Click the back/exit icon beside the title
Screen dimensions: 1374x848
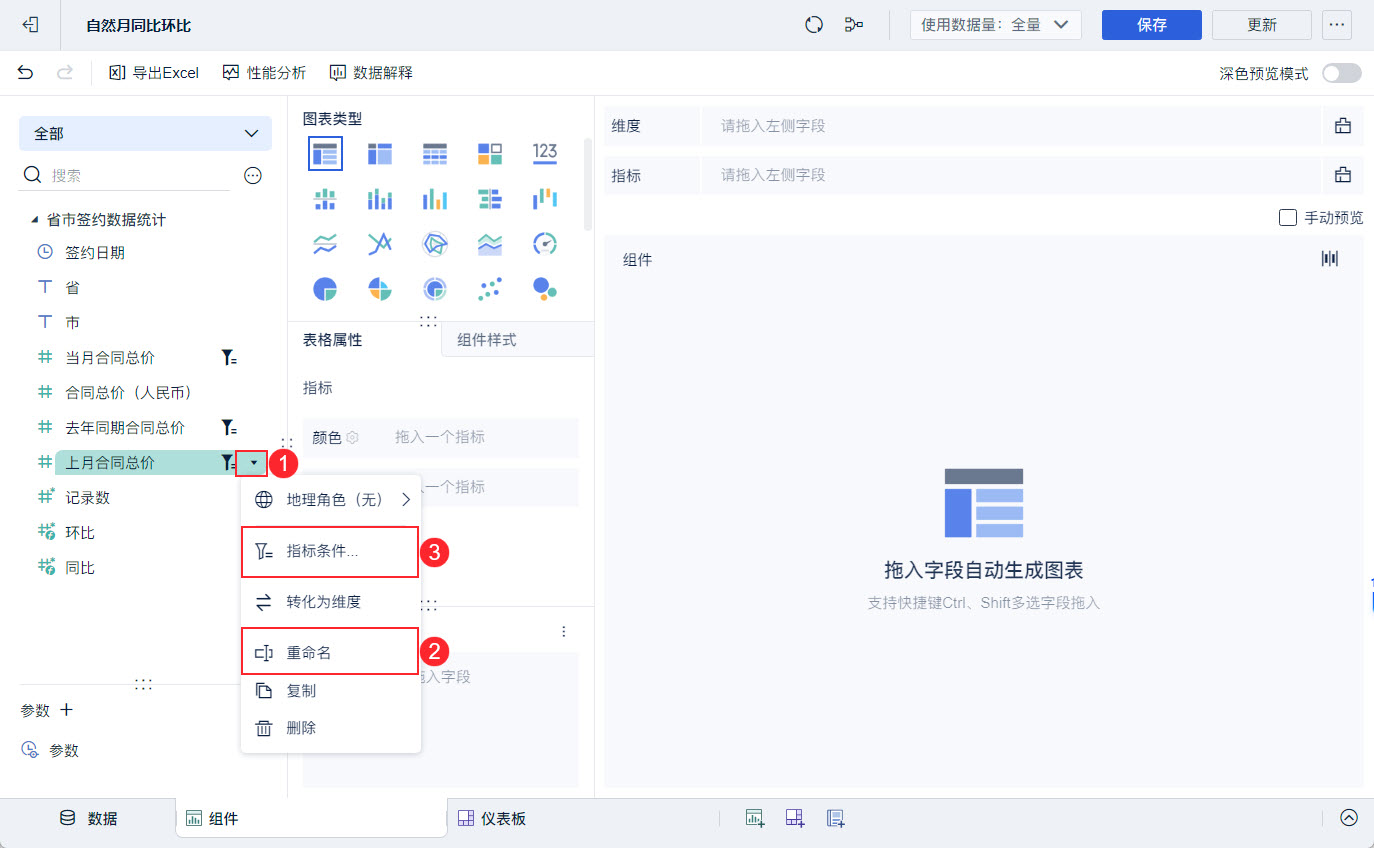tap(30, 25)
